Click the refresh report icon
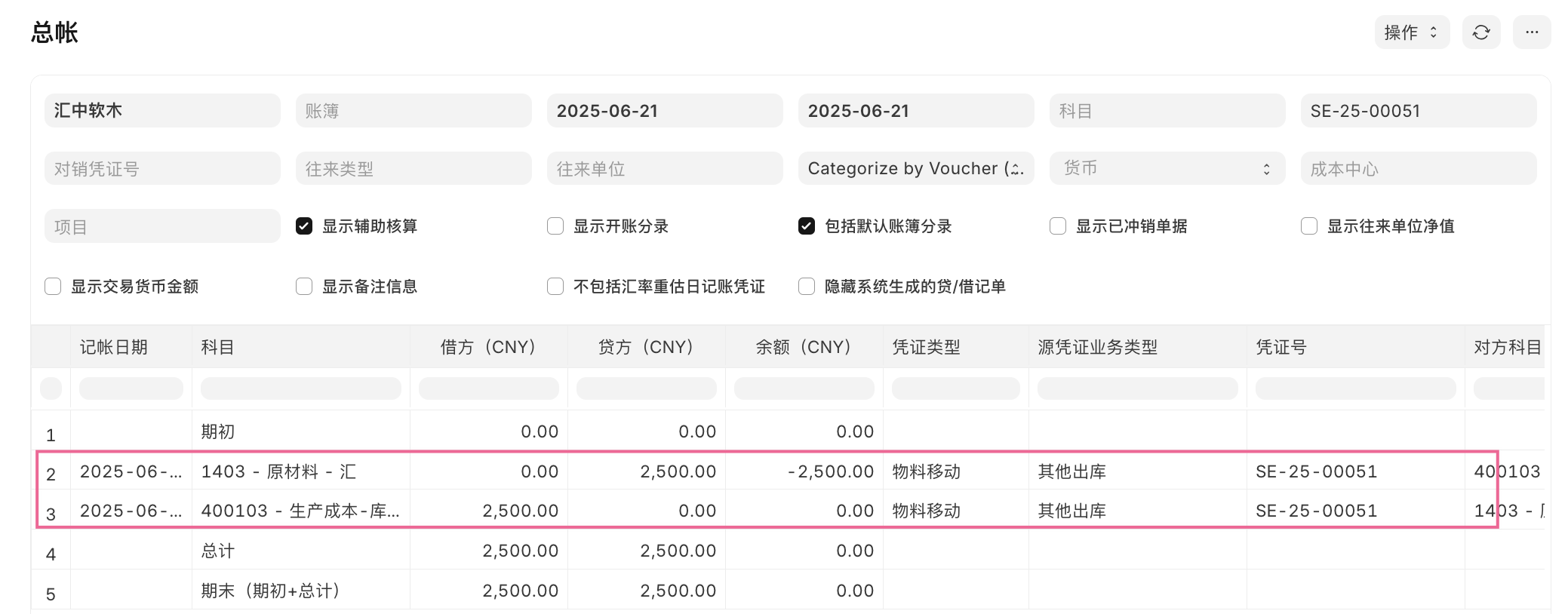1568x614 pixels. [x=1480, y=32]
